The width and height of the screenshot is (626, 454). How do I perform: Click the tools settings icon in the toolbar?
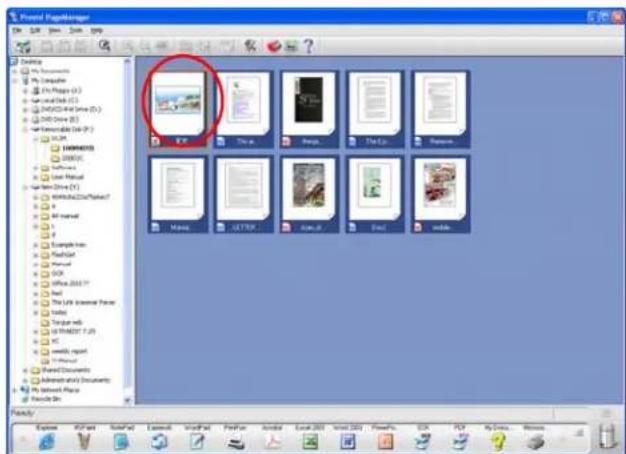250,46
